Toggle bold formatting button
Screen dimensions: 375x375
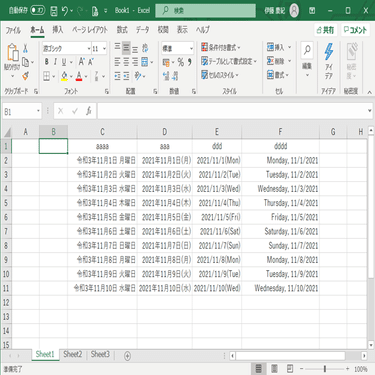47,62
